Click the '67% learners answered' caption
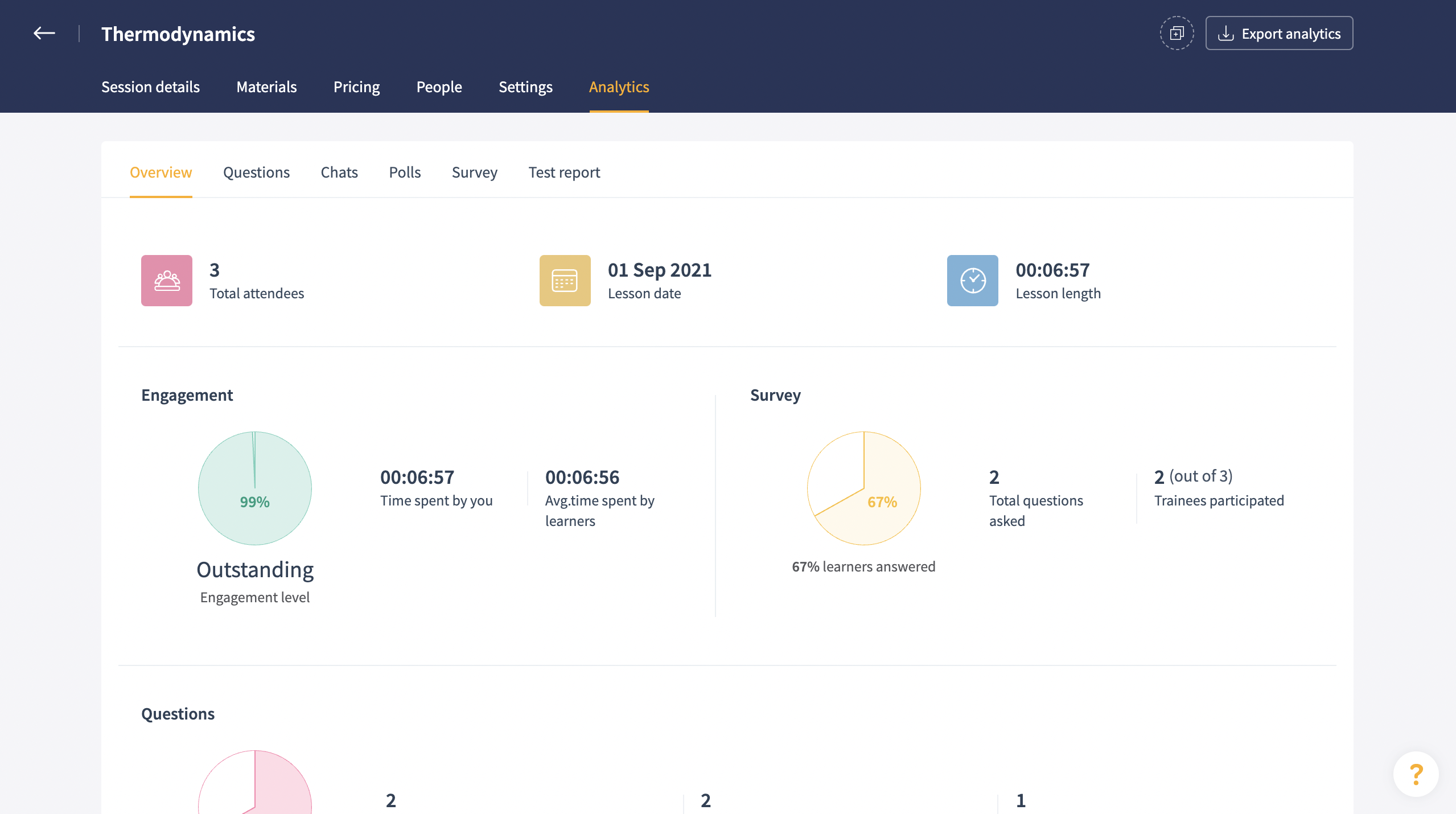The width and height of the screenshot is (1456, 814). click(863, 566)
